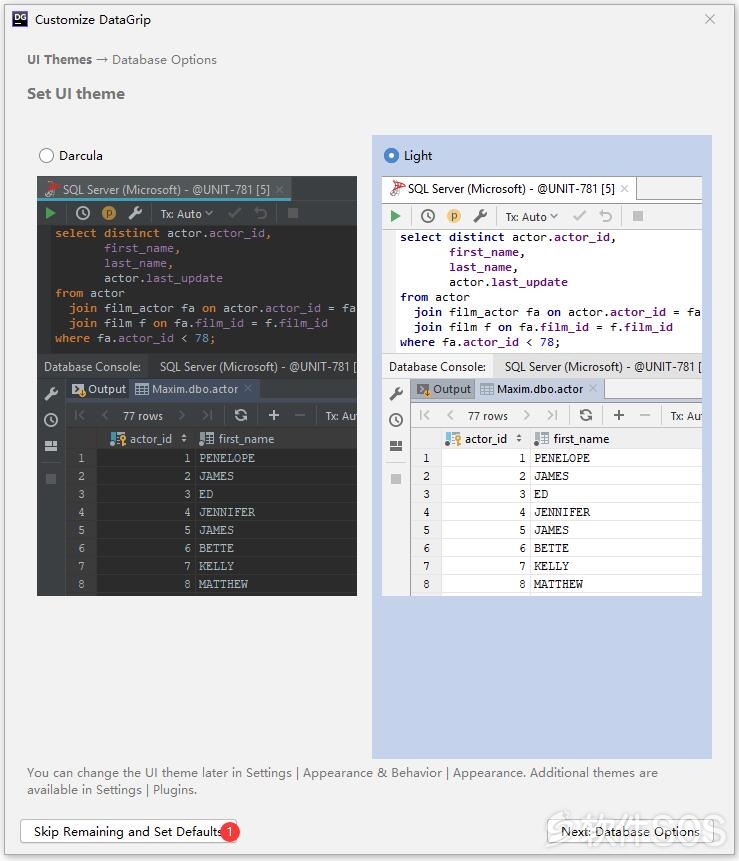The image size is (739, 861).
Task: Click PENELOPE cell in Light preview
Action: click(x=562, y=458)
